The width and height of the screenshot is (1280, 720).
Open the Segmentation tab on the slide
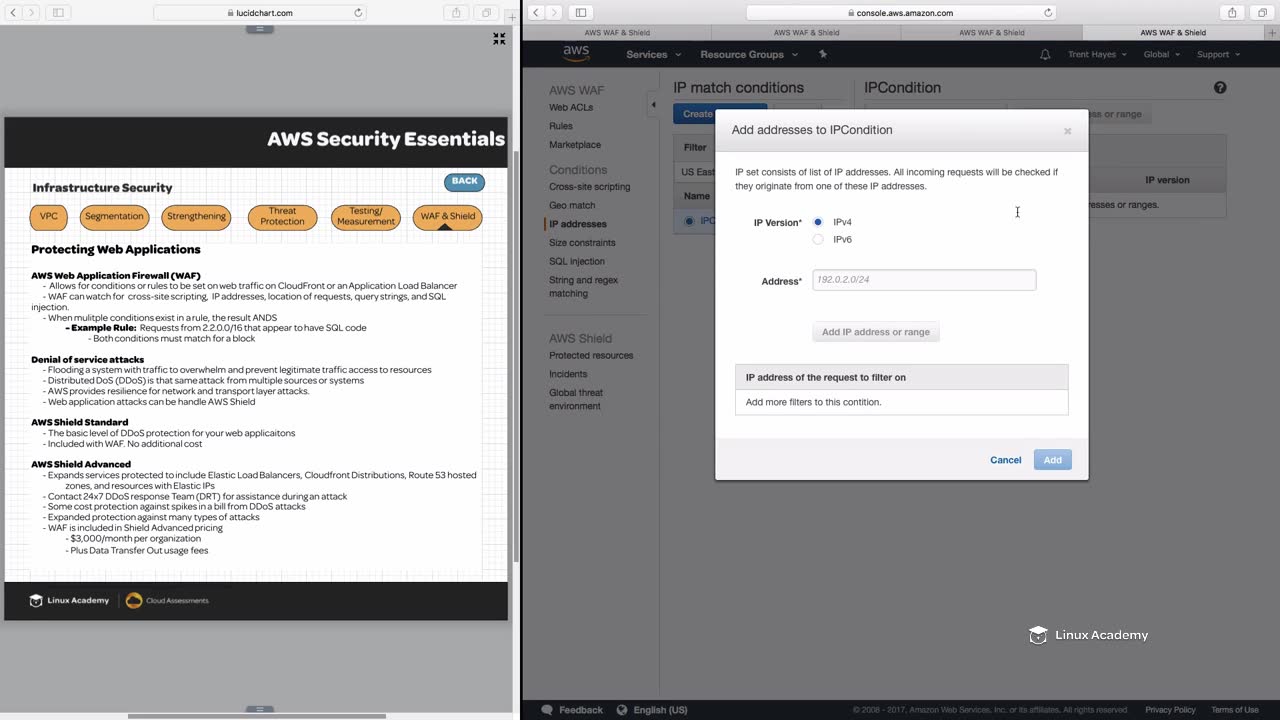[x=114, y=216]
